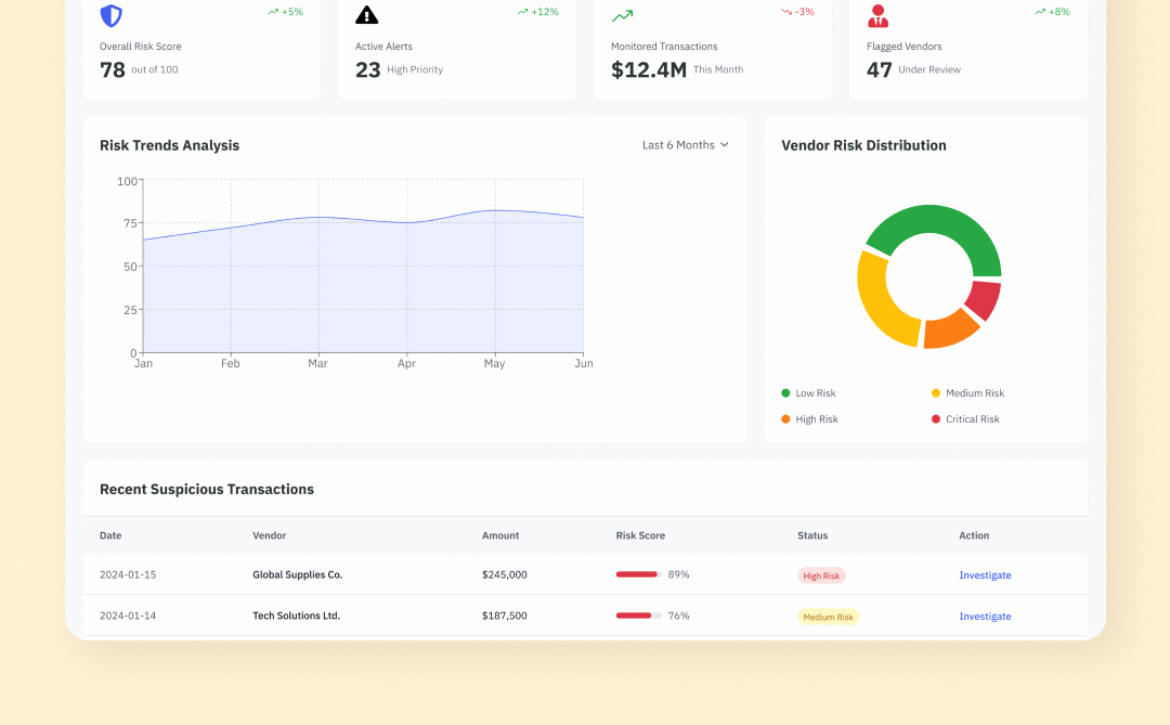Click the red person Flagged Vendors icon
1170x725 pixels.
tap(878, 16)
